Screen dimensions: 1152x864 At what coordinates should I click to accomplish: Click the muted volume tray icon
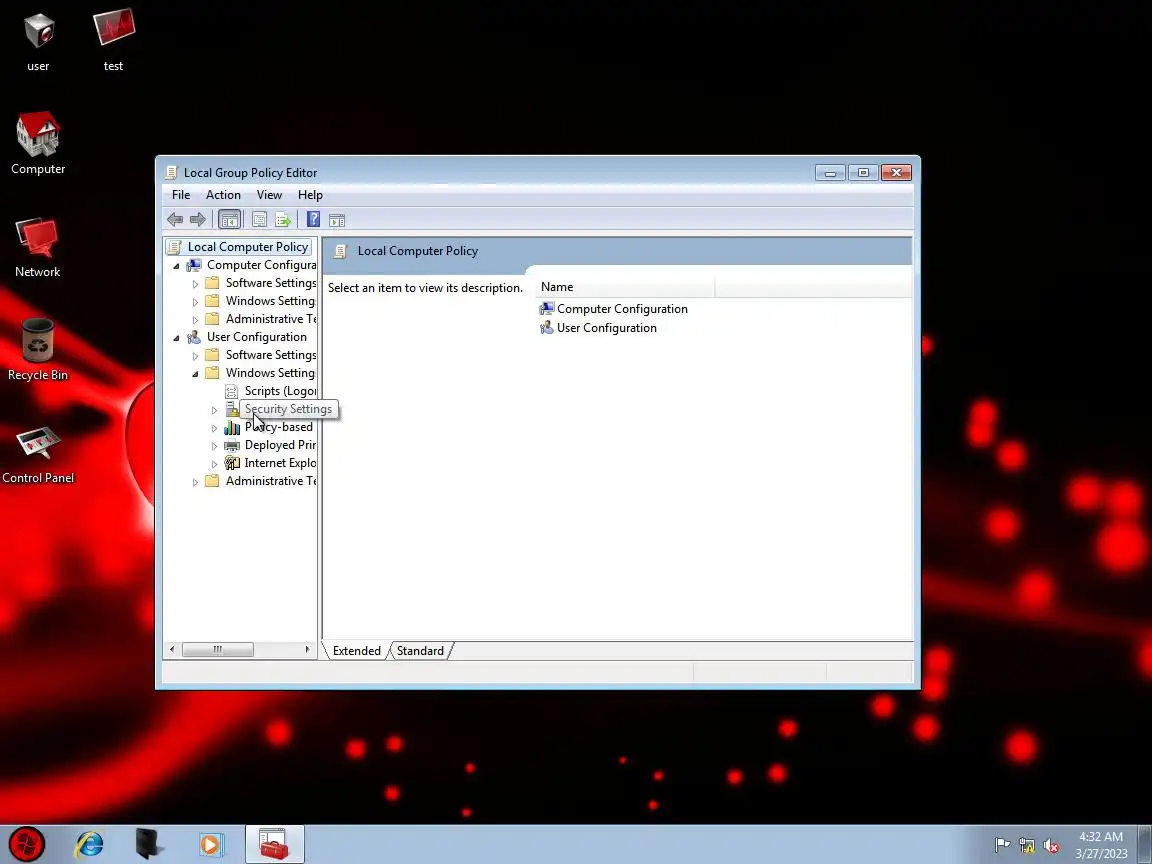pos(1051,845)
